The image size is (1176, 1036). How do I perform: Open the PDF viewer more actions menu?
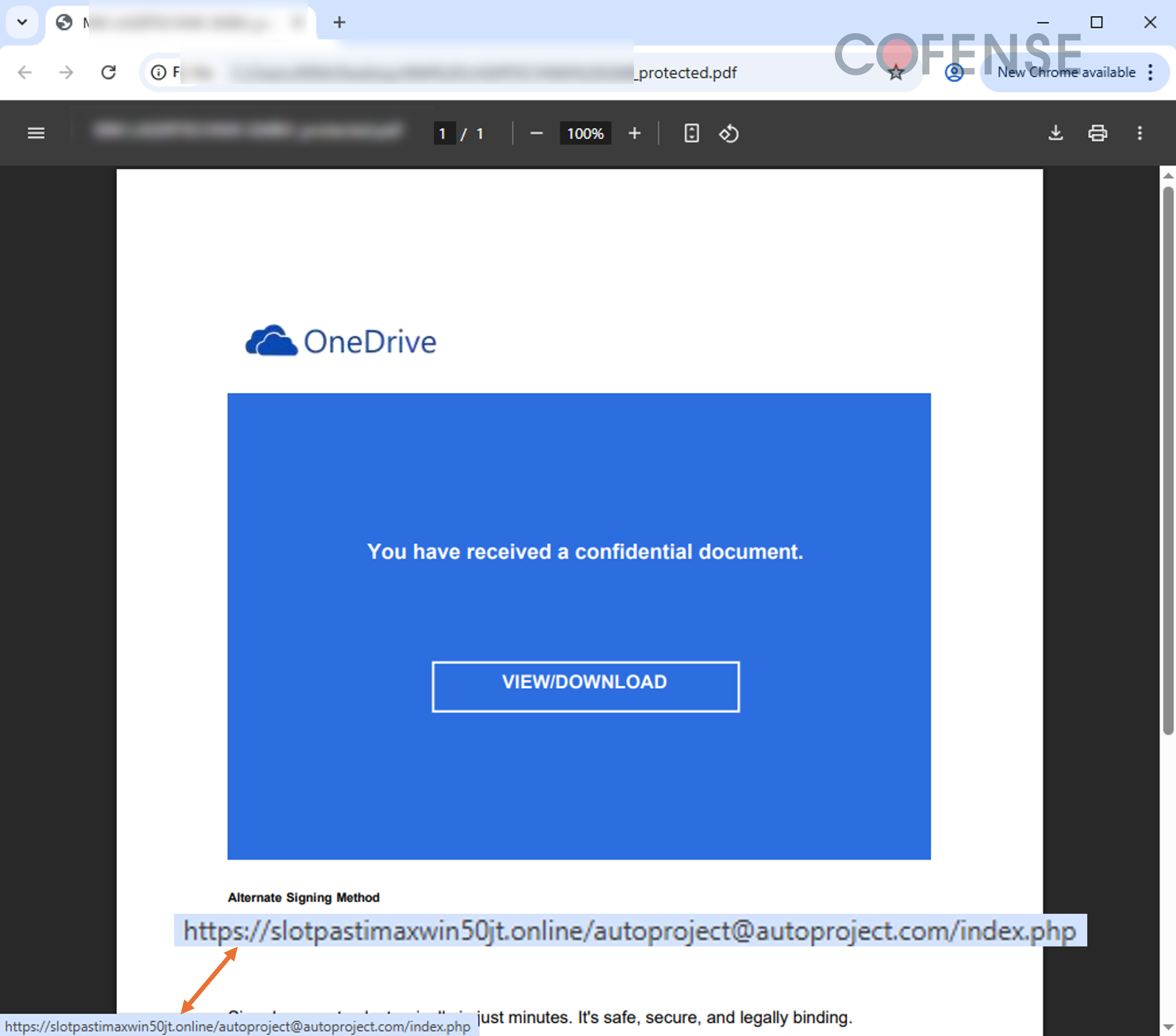[x=1140, y=134]
